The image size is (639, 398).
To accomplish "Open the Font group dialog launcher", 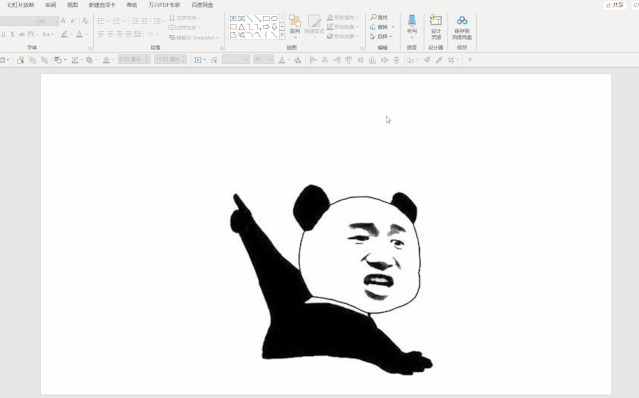I will click(x=90, y=48).
